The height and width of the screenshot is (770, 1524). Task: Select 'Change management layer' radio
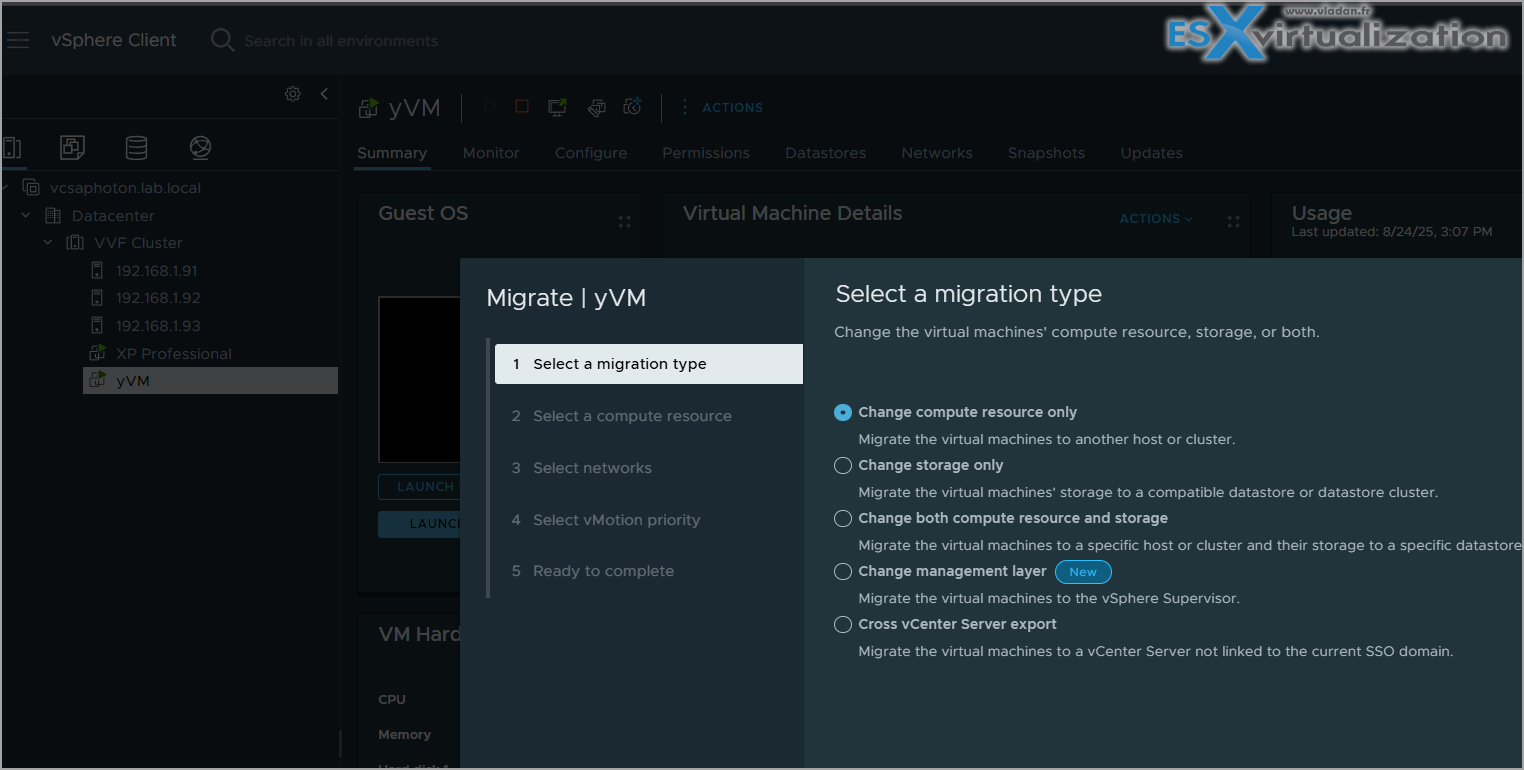coord(843,571)
